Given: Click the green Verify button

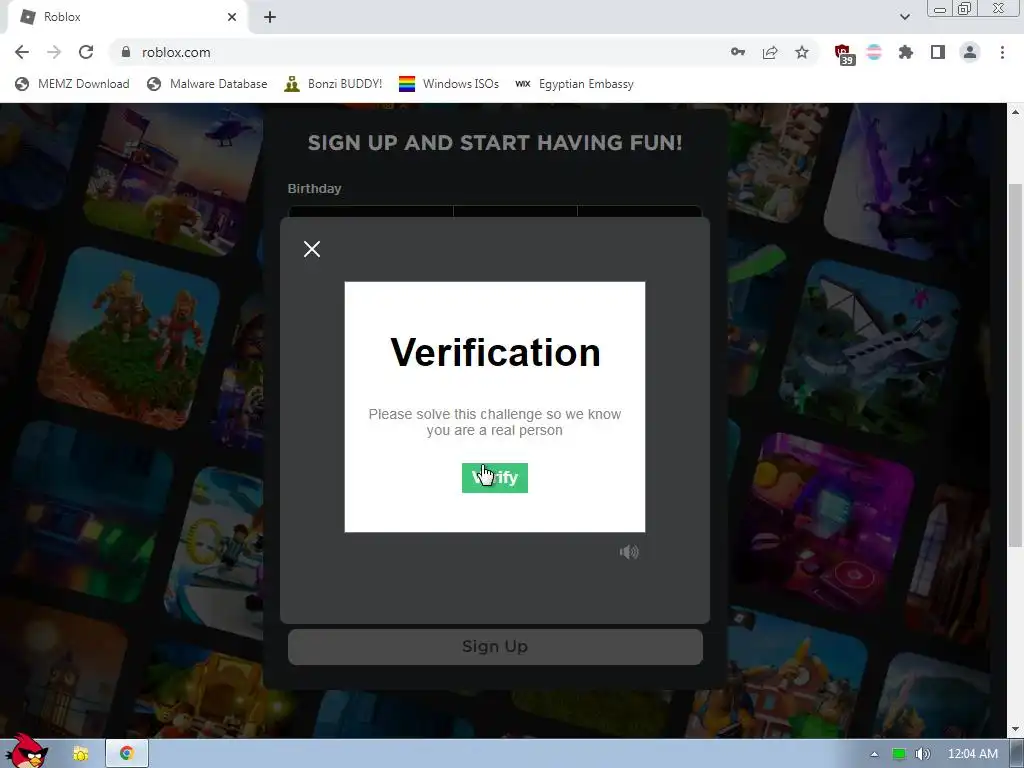Looking at the screenshot, I should tap(494, 478).
